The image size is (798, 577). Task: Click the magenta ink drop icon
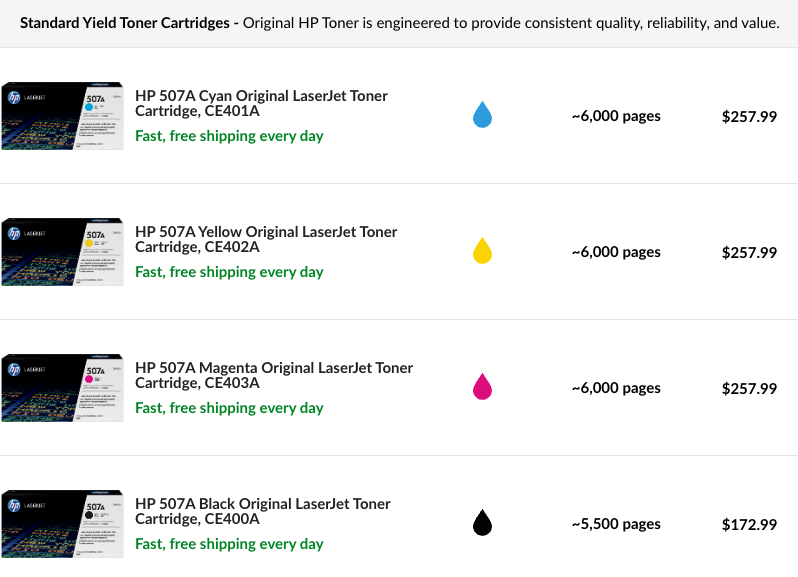(482, 386)
